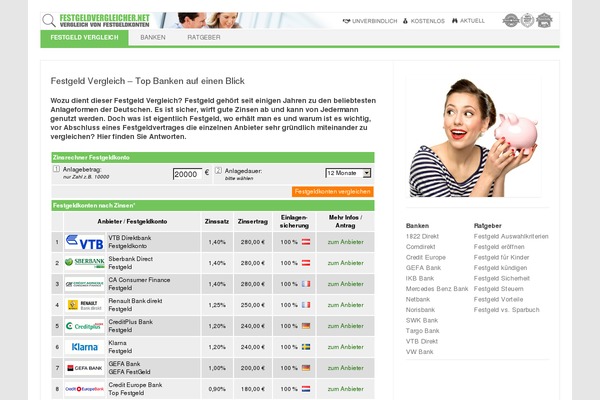Open the Festgeld für Kinder link
This screenshot has height=400, width=600.
[501, 257]
